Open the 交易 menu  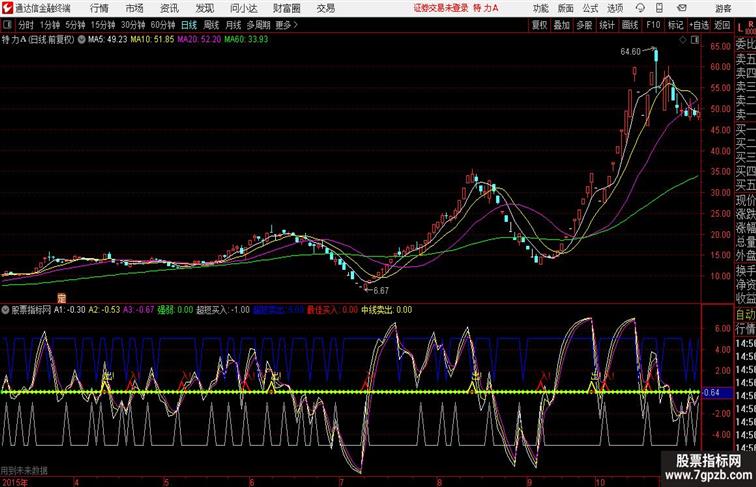(325, 8)
